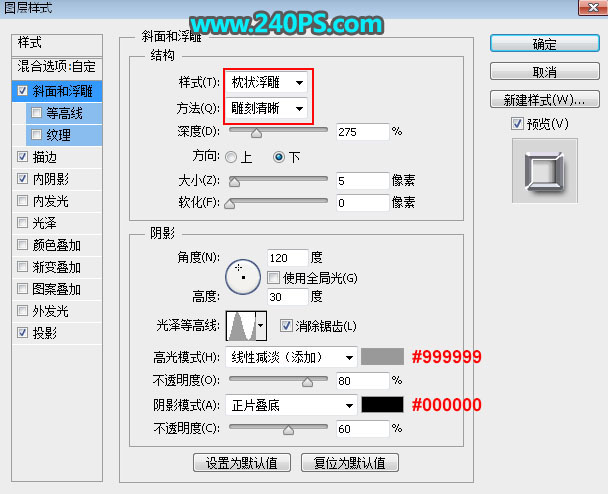Image resolution: width=608 pixels, height=494 pixels.
Task: Close the 图层样式 dialog
Action: click(x=592, y=7)
